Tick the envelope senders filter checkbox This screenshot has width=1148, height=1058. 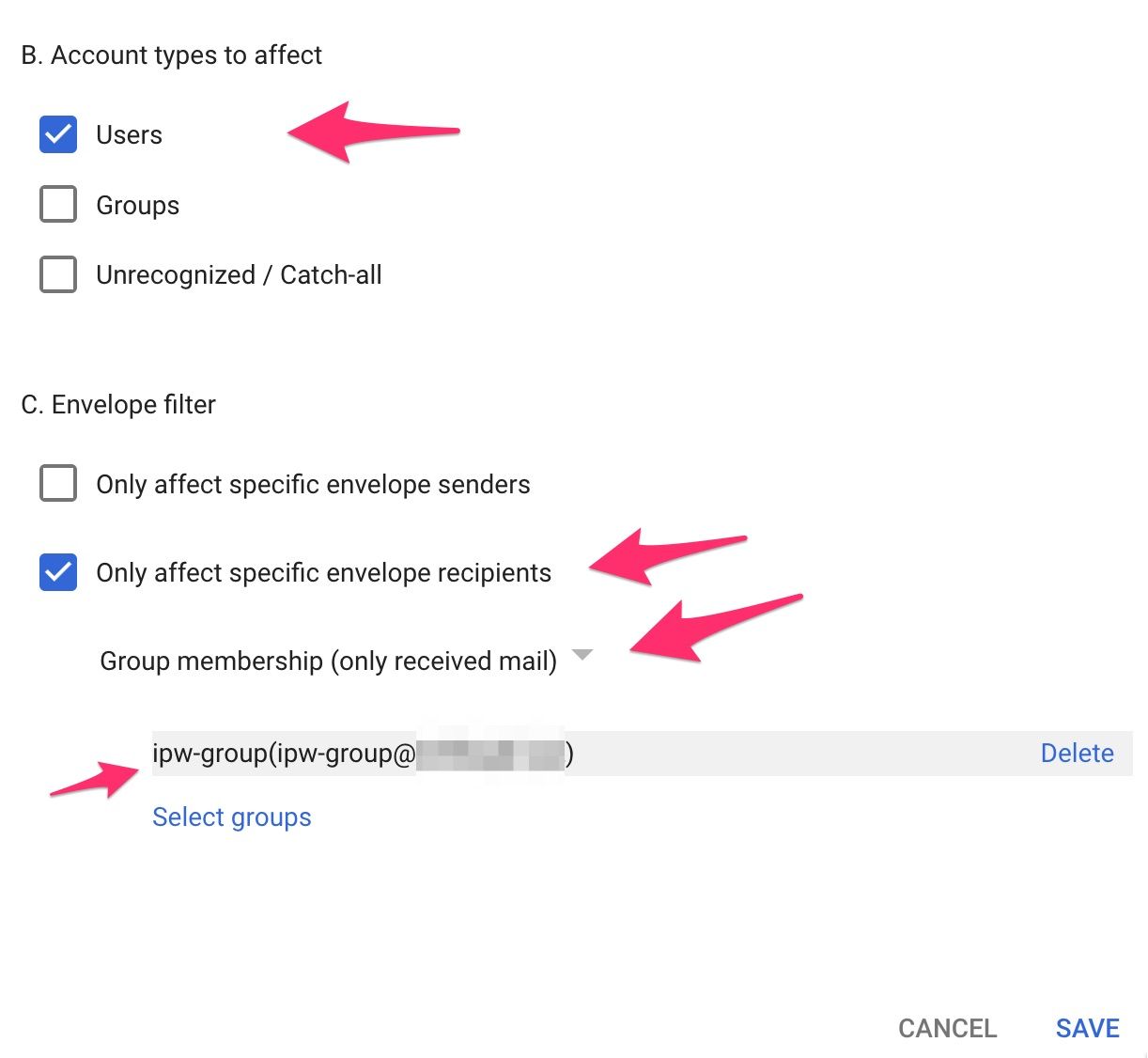coord(58,484)
